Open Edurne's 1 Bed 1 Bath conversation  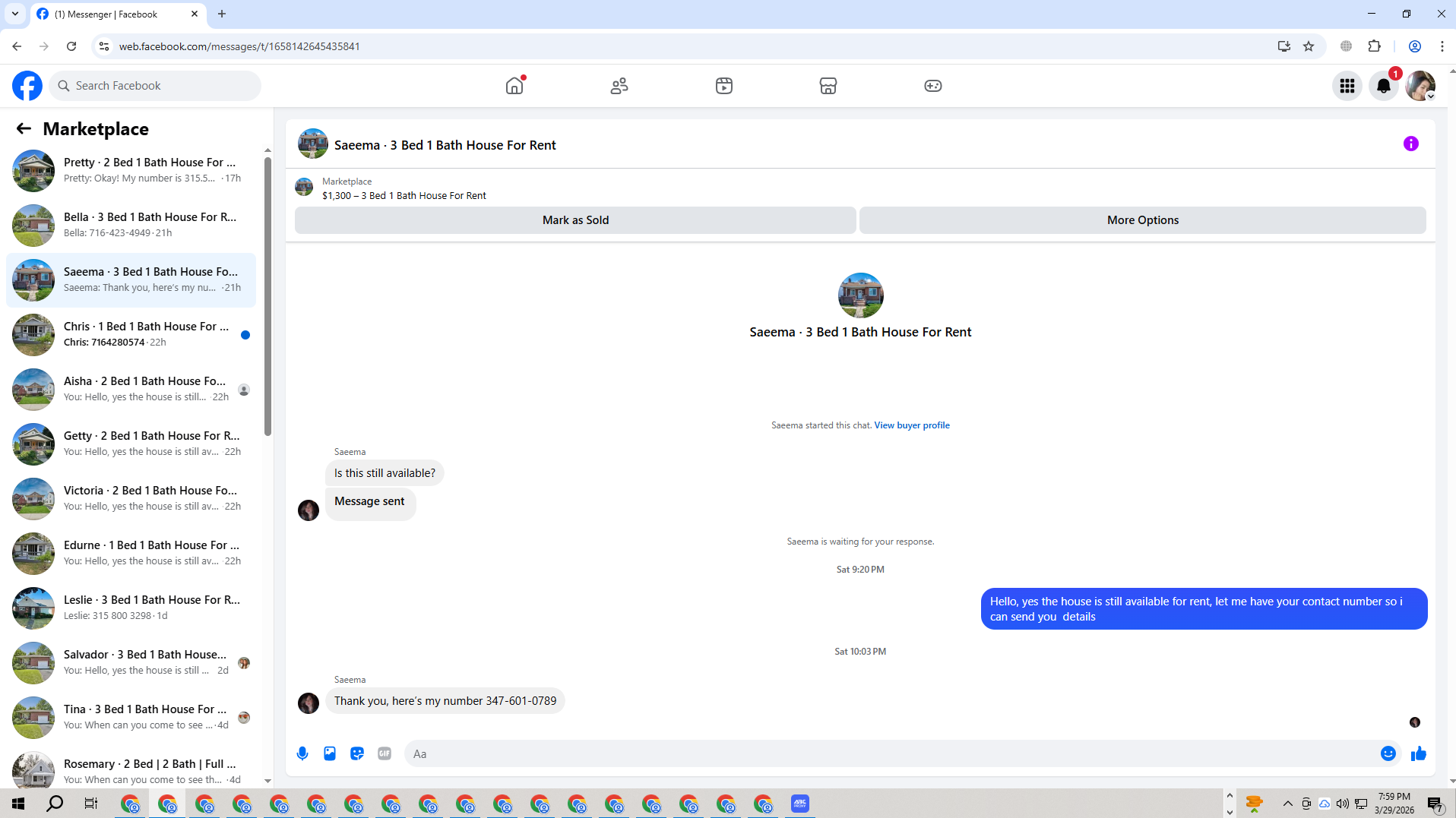131,554
